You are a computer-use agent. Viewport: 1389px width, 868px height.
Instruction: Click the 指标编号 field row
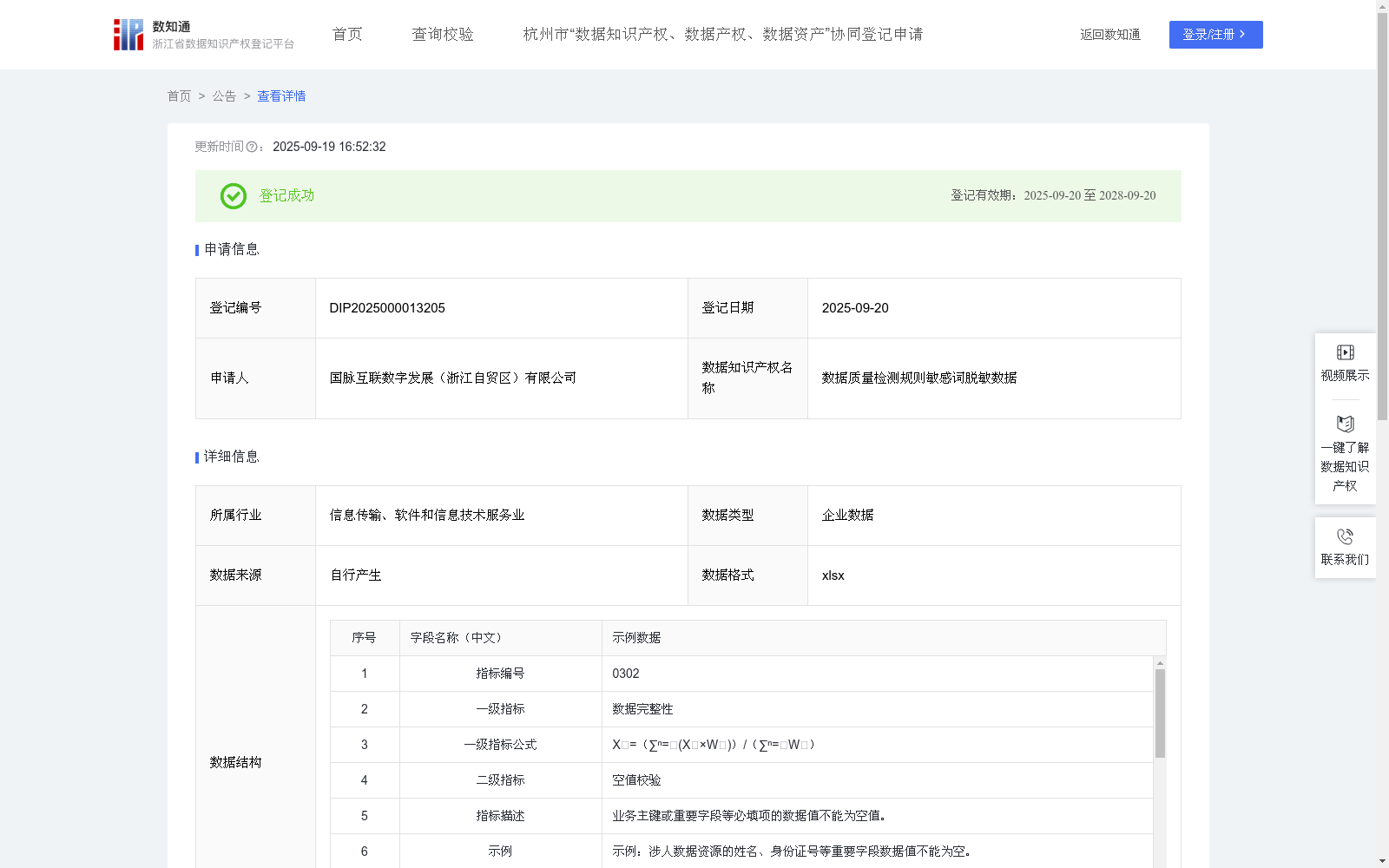[741, 674]
